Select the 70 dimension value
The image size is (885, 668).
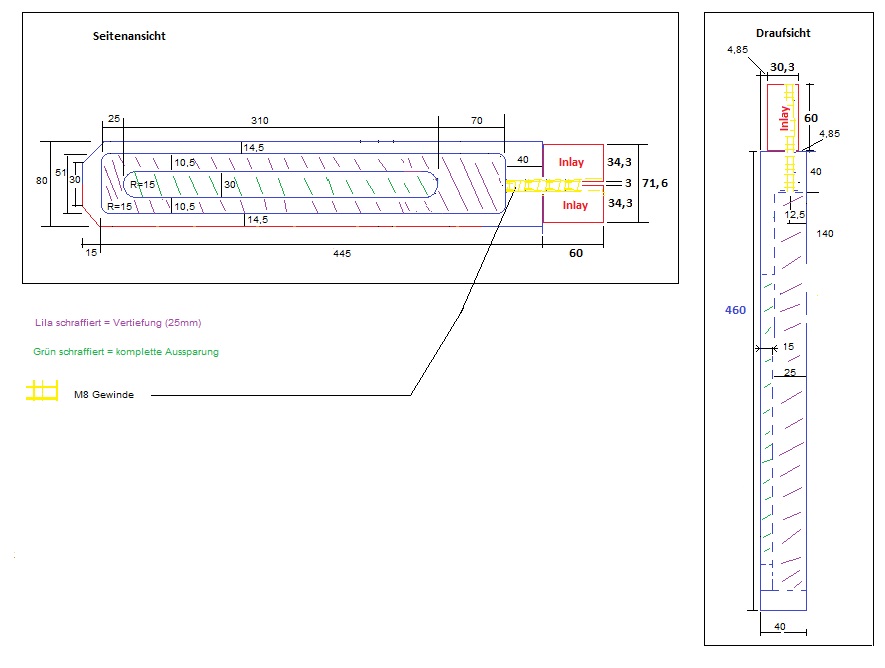coord(476,120)
